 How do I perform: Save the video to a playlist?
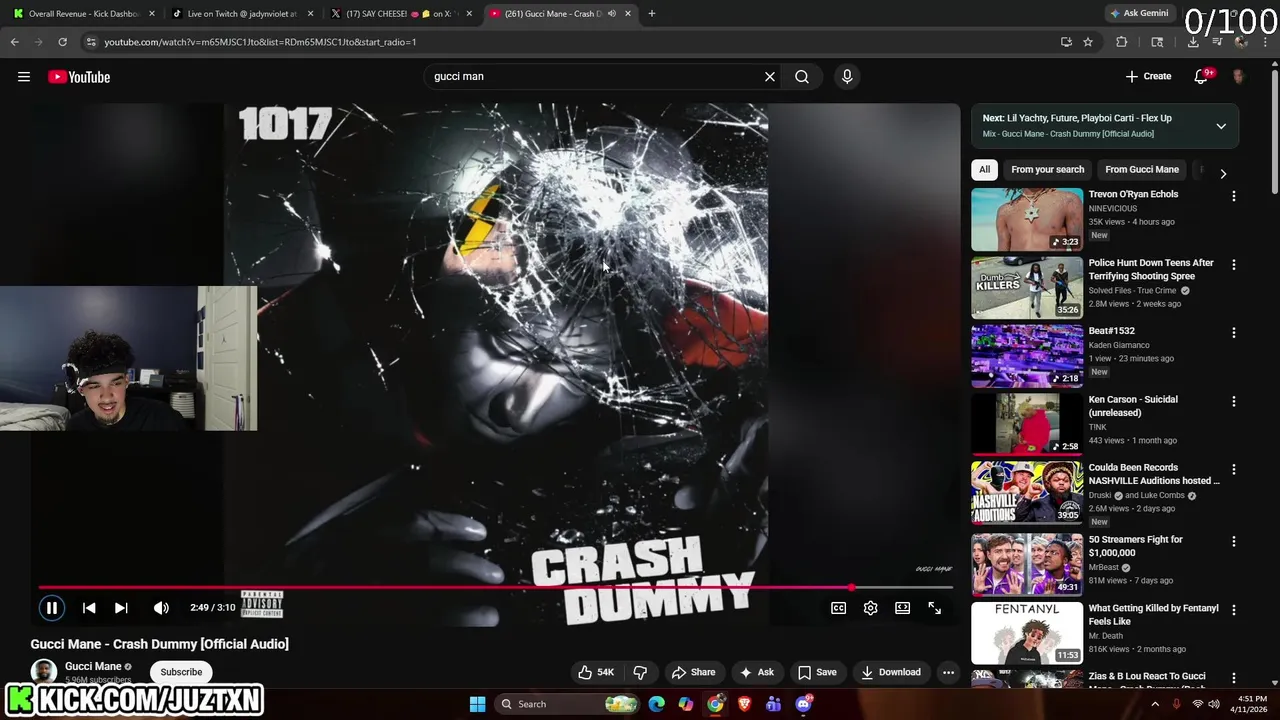(x=817, y=672)
